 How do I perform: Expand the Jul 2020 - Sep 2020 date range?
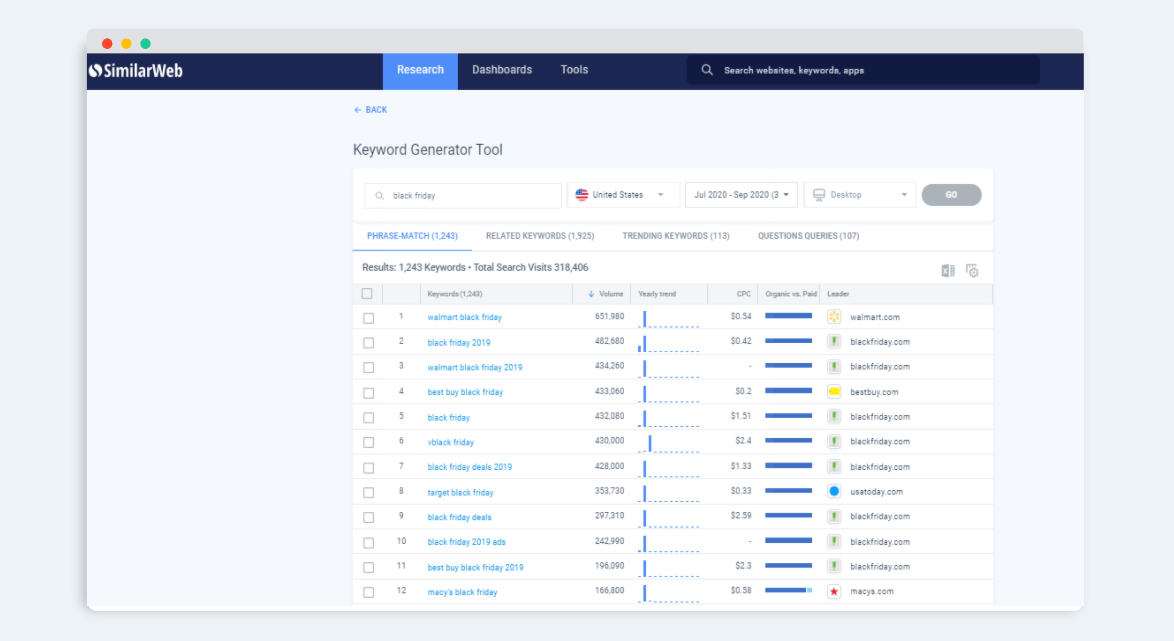pyautogui.click(x=741, y=195)
